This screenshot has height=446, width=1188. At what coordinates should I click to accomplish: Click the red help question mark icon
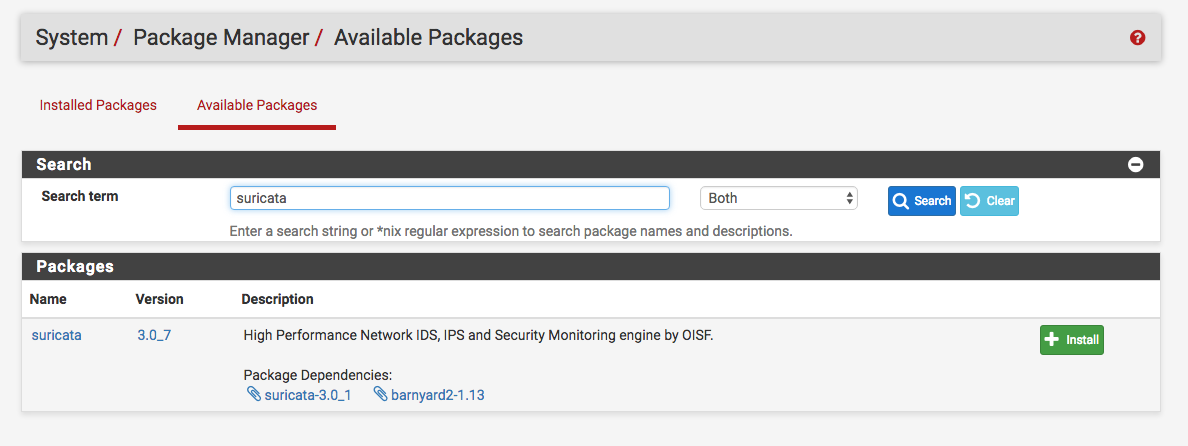[1137, 38]
